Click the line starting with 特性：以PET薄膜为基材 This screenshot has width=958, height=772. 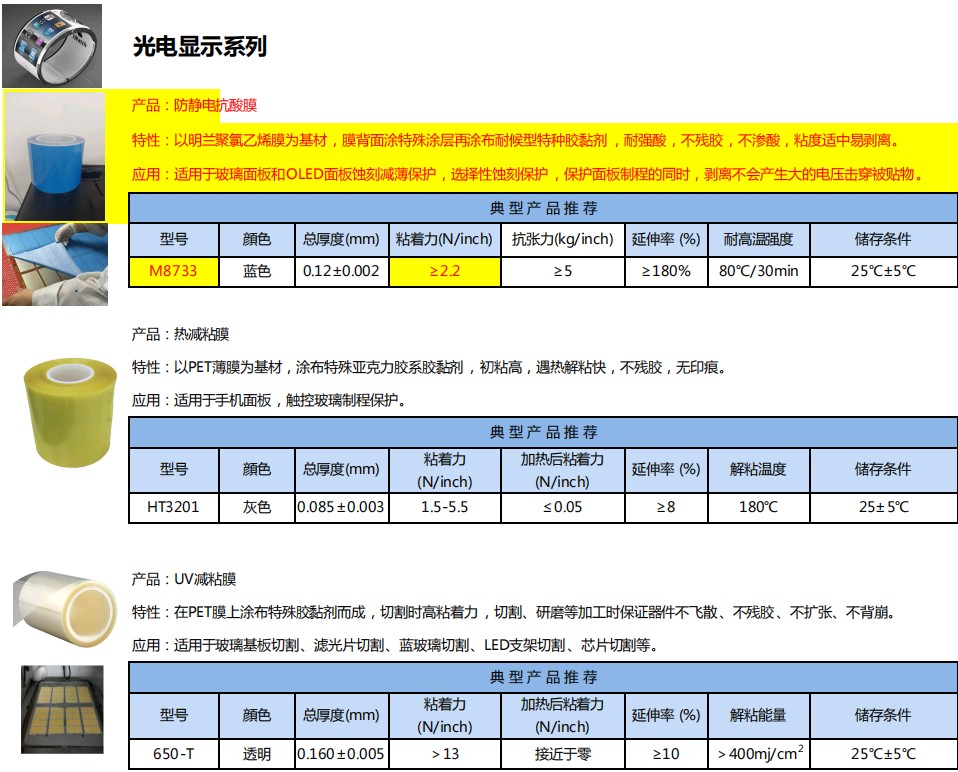[x=429, y=367]
